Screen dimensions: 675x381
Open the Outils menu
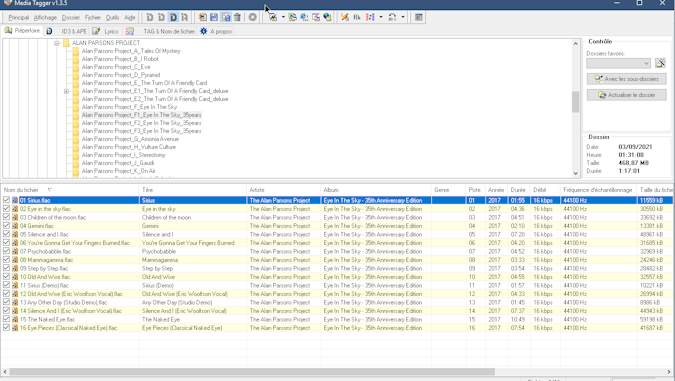pos(112,18)
